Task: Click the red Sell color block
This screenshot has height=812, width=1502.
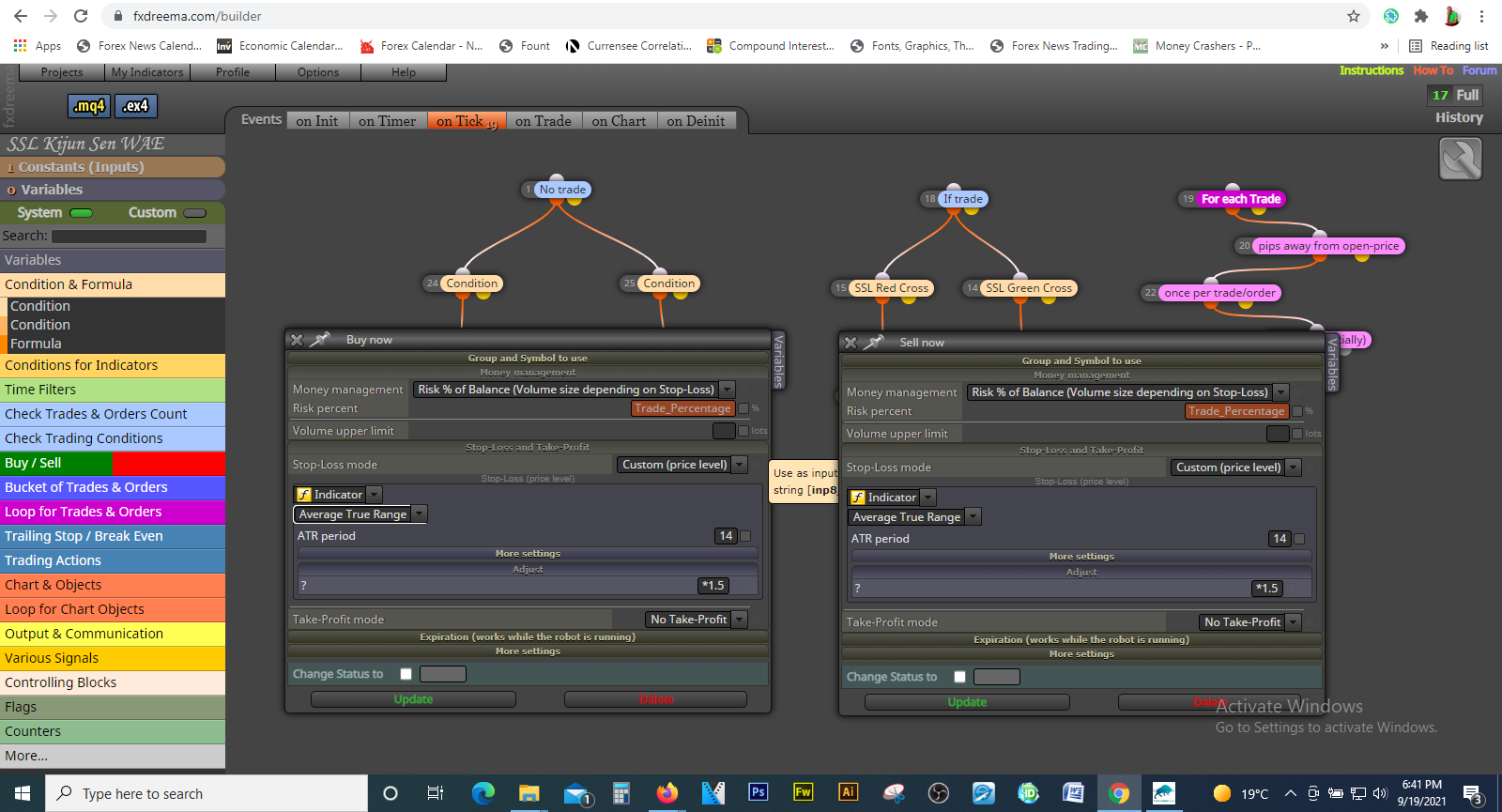Action: (168, 463)
